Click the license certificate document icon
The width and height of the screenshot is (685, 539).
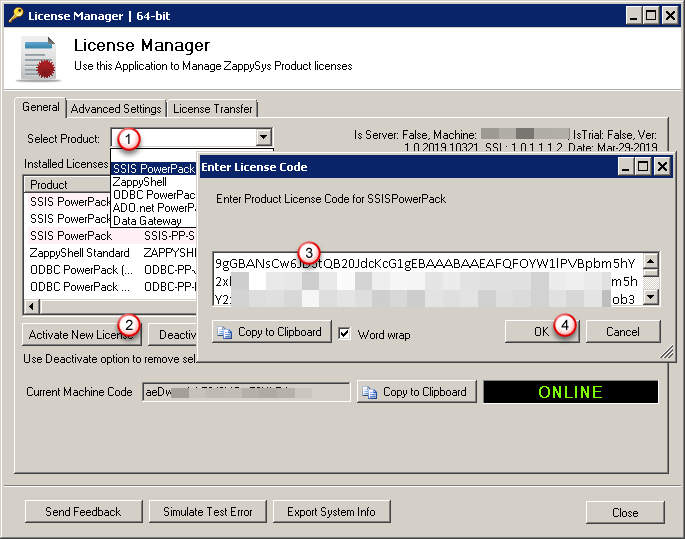pyautogui.click(x=39, y=59)
